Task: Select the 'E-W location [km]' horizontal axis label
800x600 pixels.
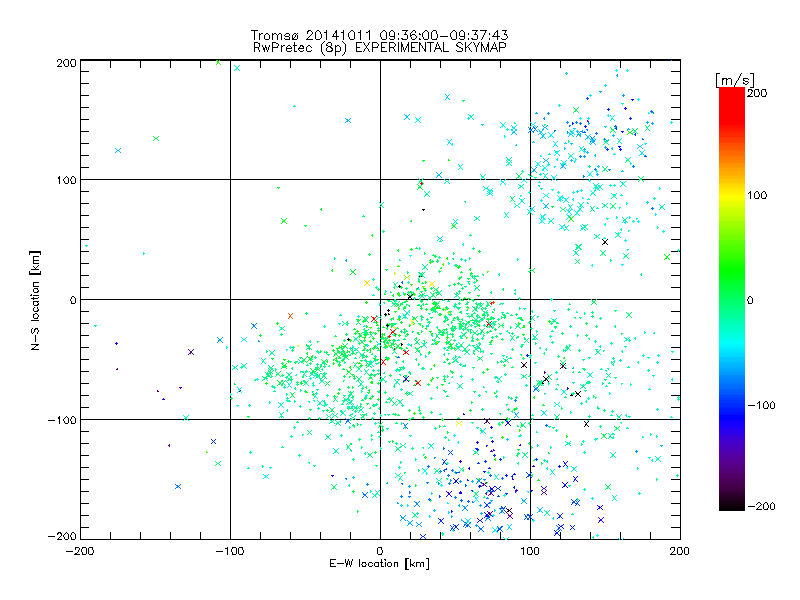Action: click(379, 564)
